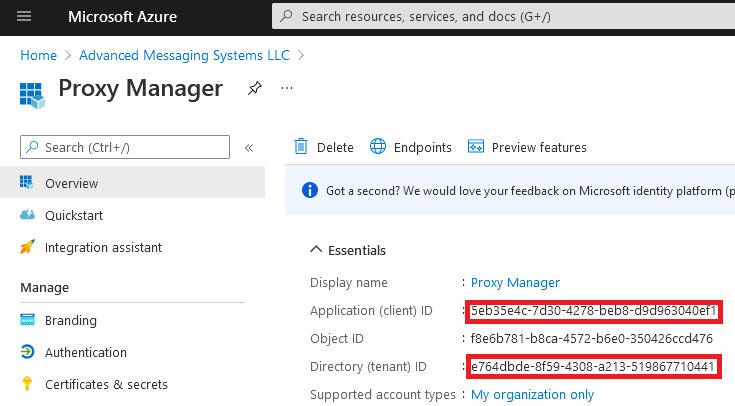Open My organization only link
Screen dimensions: 735x406
tap(532, 395)
